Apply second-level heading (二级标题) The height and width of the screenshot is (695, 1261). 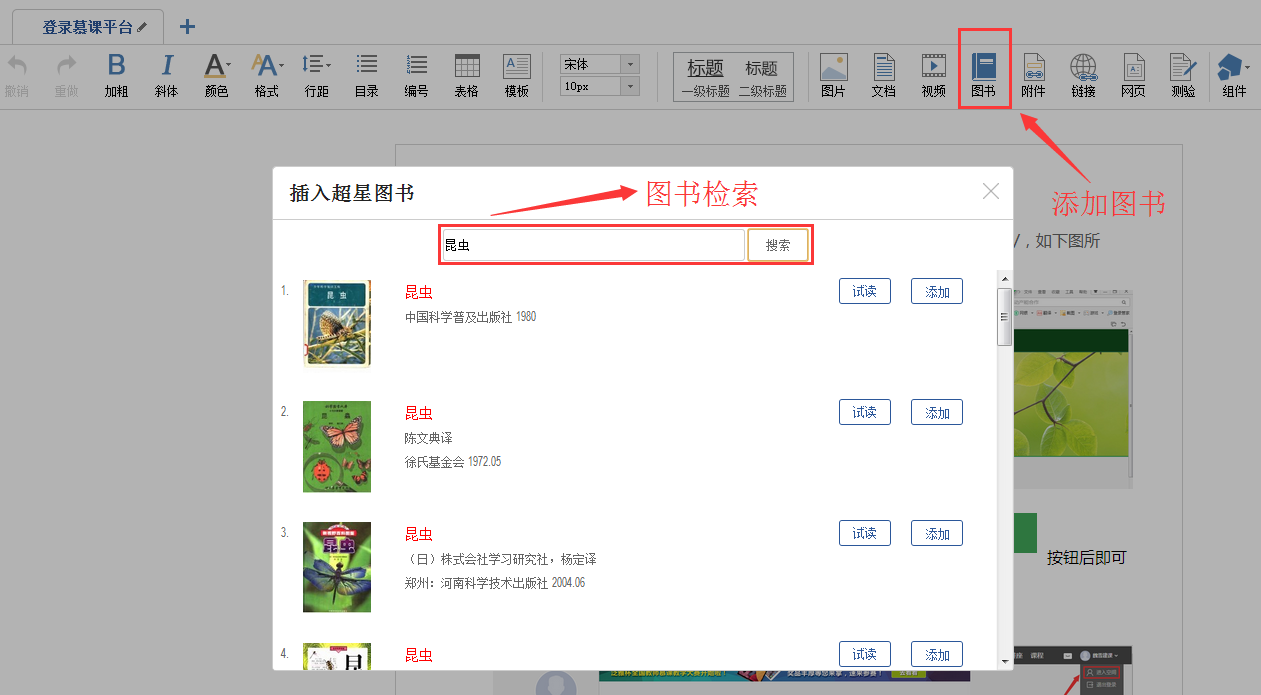coord(762,78)
